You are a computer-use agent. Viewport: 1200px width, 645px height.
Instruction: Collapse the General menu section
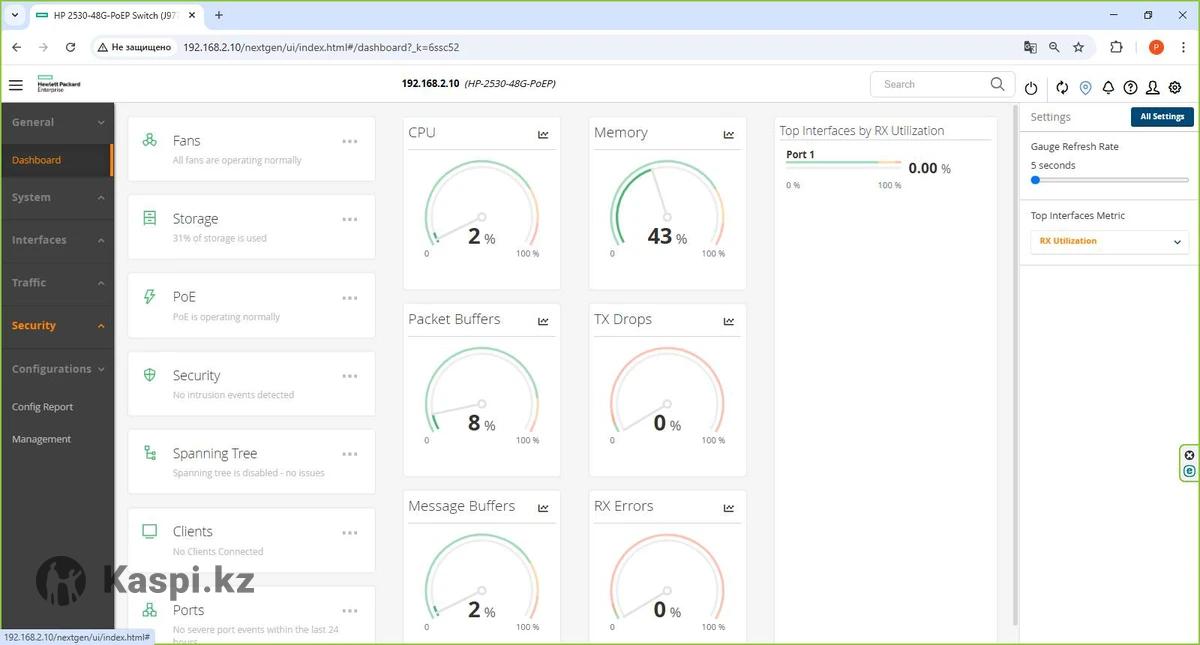(x=56, y=122)
